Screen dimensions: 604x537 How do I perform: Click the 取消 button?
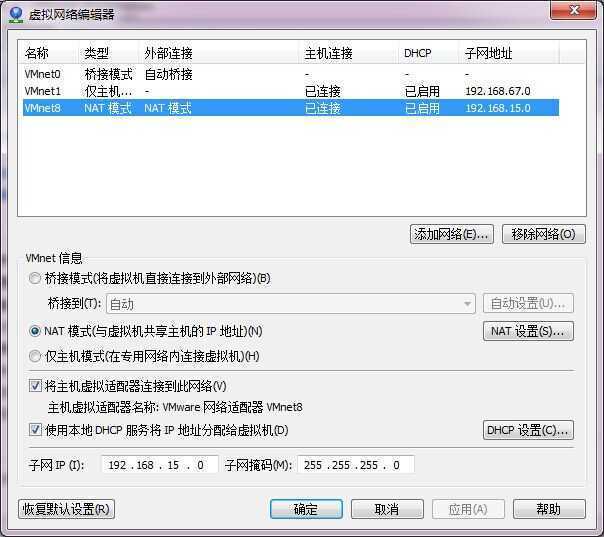387,509
